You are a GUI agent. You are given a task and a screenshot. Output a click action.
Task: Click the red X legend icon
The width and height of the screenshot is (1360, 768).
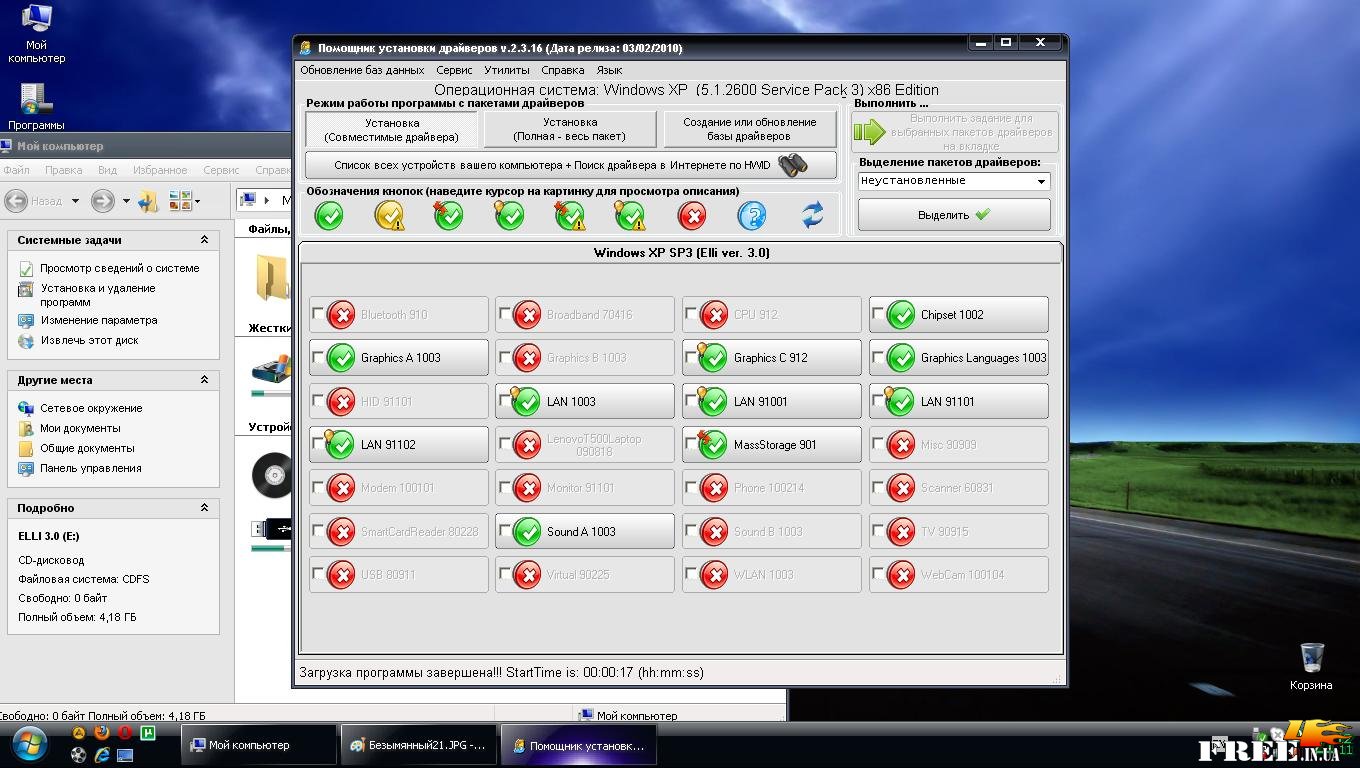(x=692, y=215)
